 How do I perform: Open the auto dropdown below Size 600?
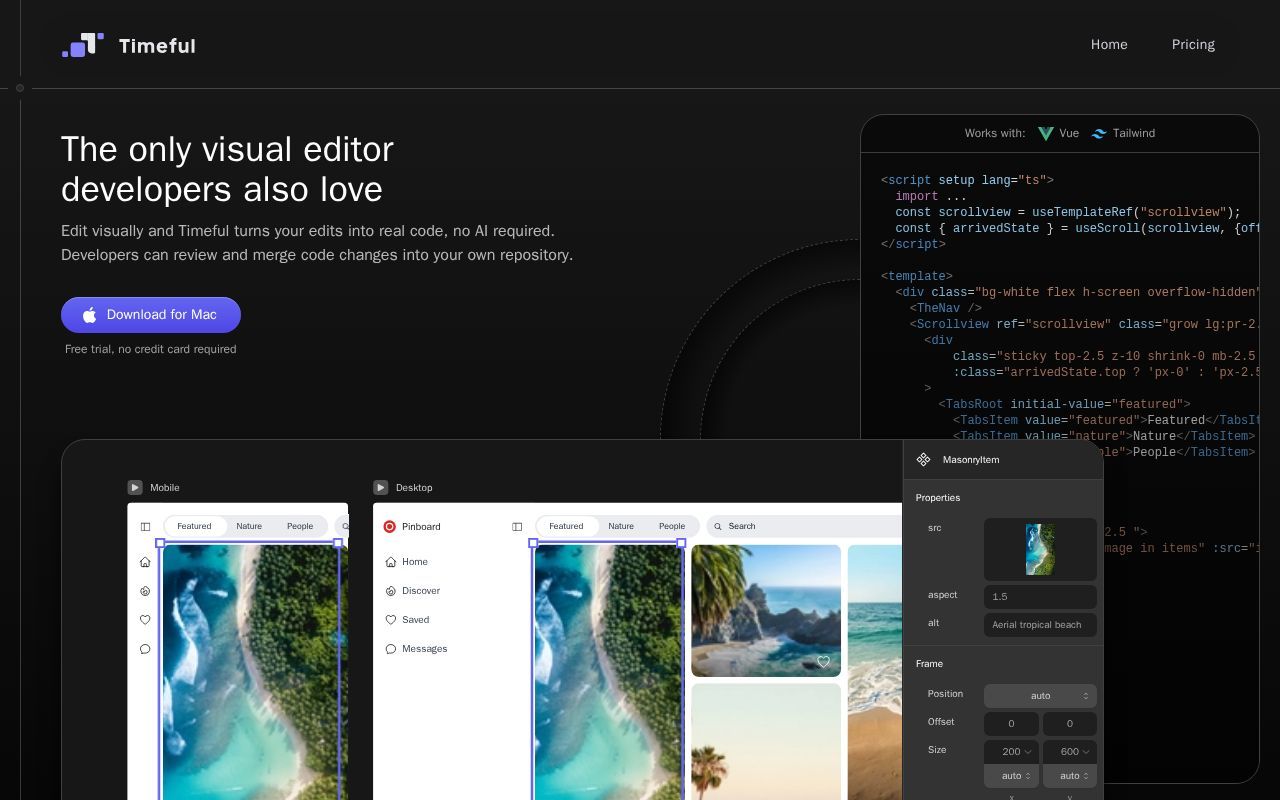1070,776
